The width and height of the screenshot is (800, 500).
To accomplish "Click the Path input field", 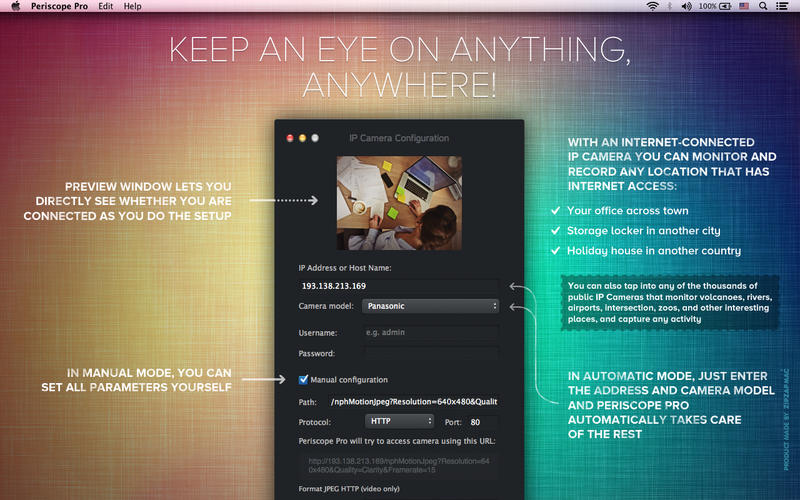I will 413,402.
